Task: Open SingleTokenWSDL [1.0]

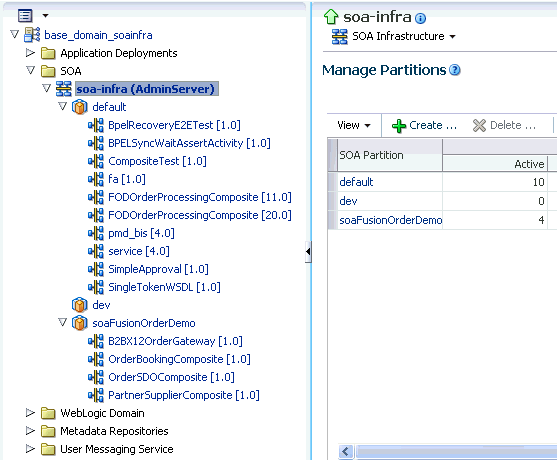Action: [x=164, y=287]
